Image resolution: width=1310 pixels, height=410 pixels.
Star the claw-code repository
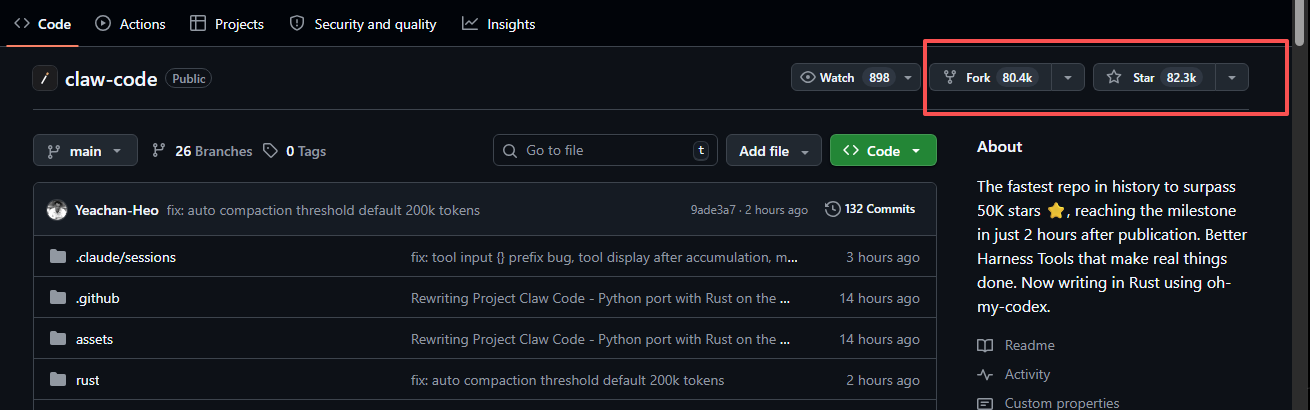[x=1143, y=78]
